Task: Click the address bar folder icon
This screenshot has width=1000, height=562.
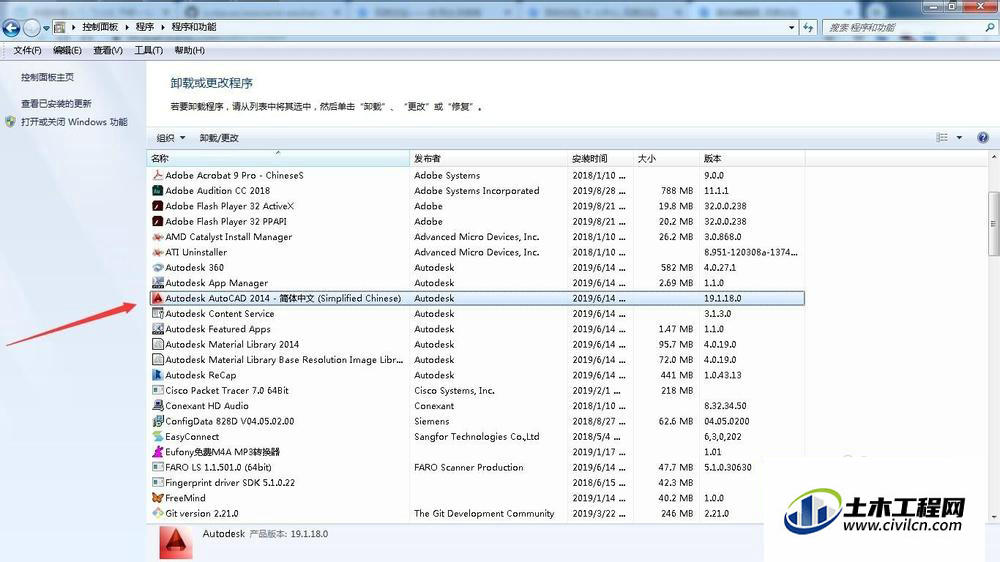Action: click(60, 27)
